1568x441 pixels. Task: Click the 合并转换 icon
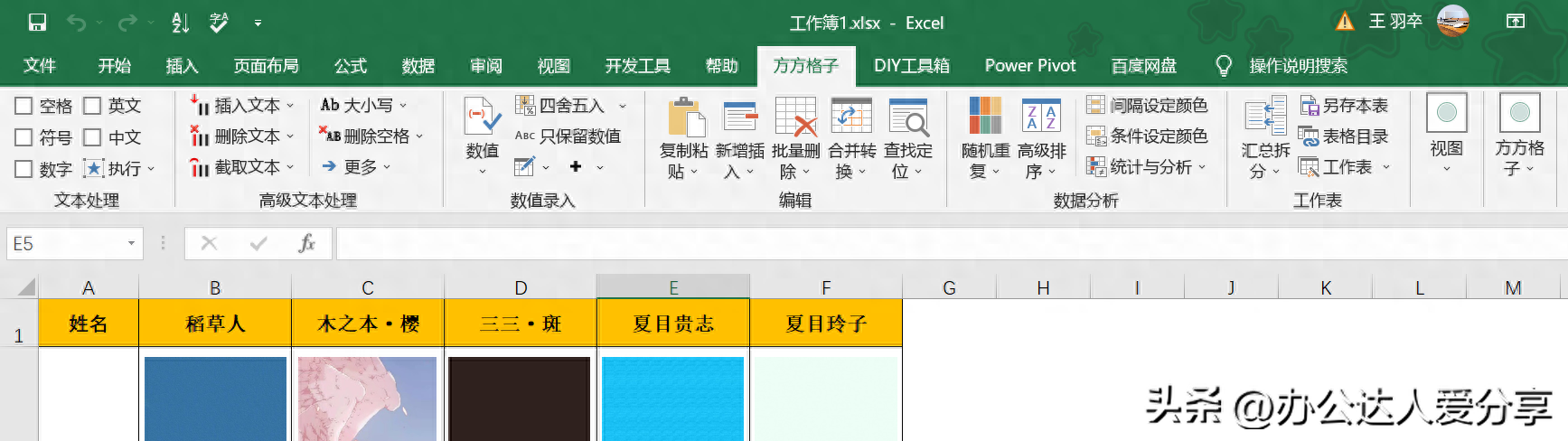click(851, 117)
